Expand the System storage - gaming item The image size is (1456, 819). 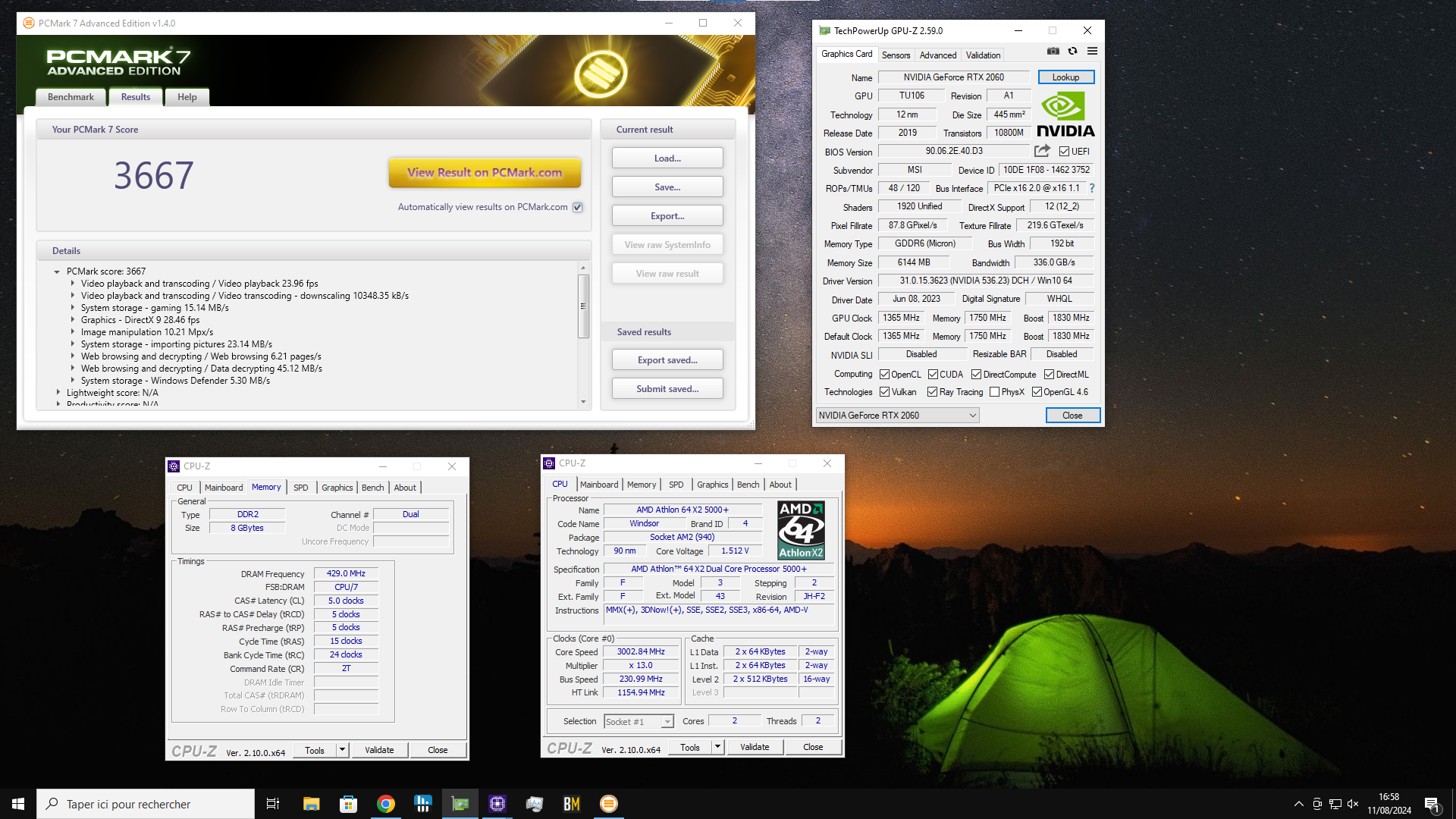pos(73,308)
